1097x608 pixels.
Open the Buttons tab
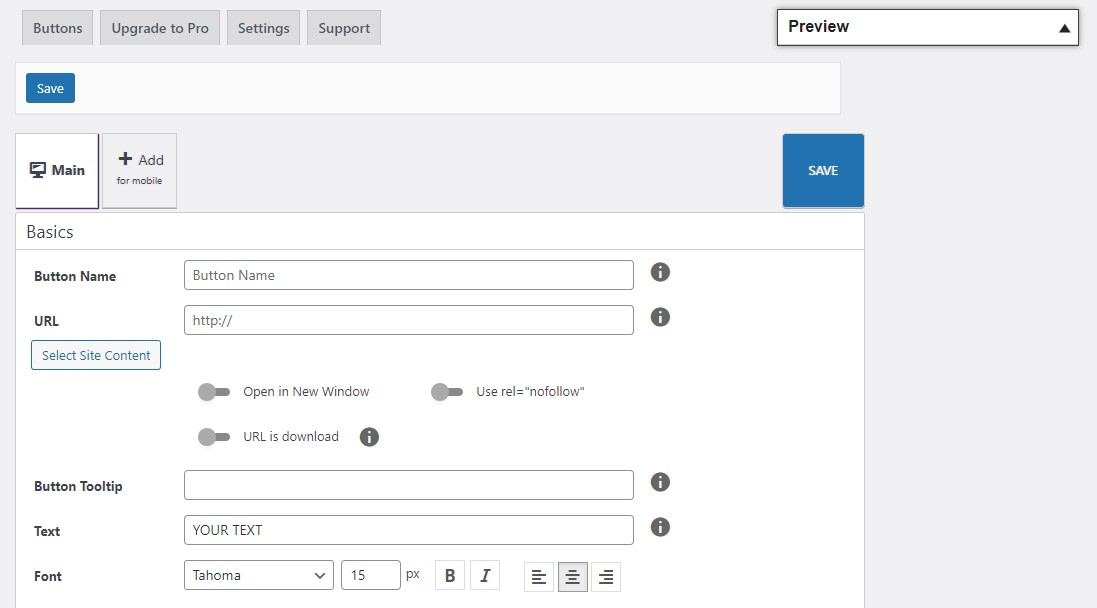(x=57, y=28)
